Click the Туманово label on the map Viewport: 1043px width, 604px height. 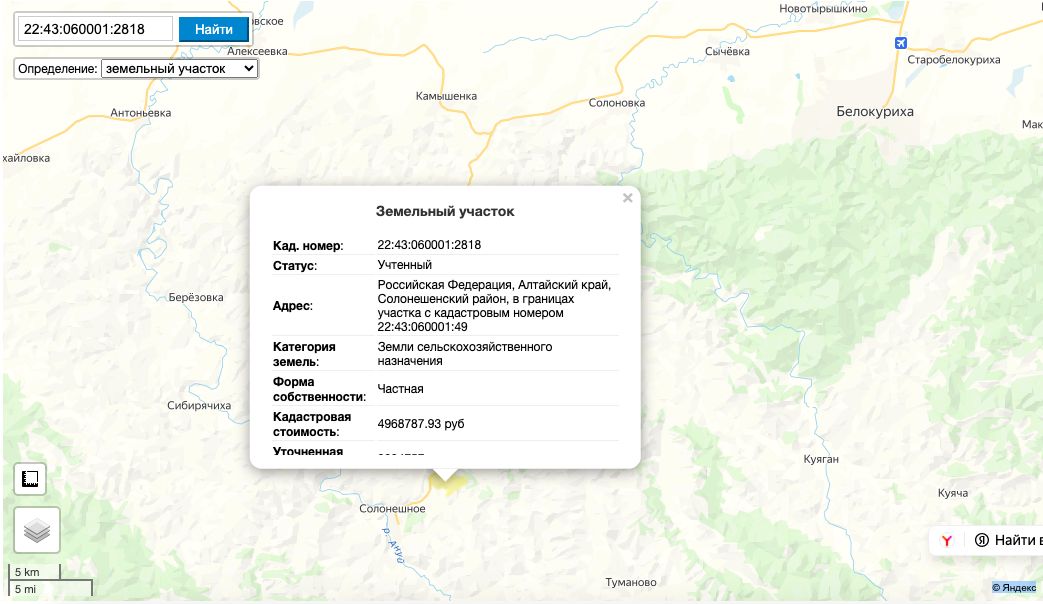(631, 582)
